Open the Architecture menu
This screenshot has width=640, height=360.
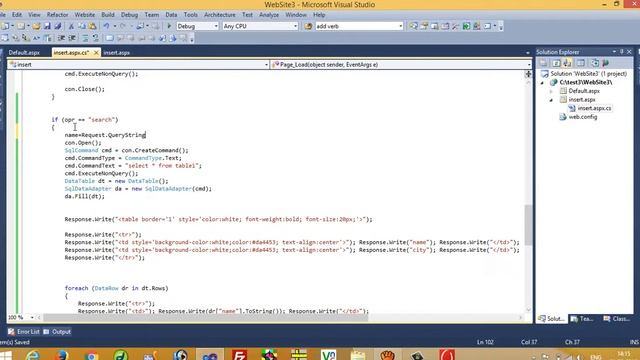click(220, 15)
